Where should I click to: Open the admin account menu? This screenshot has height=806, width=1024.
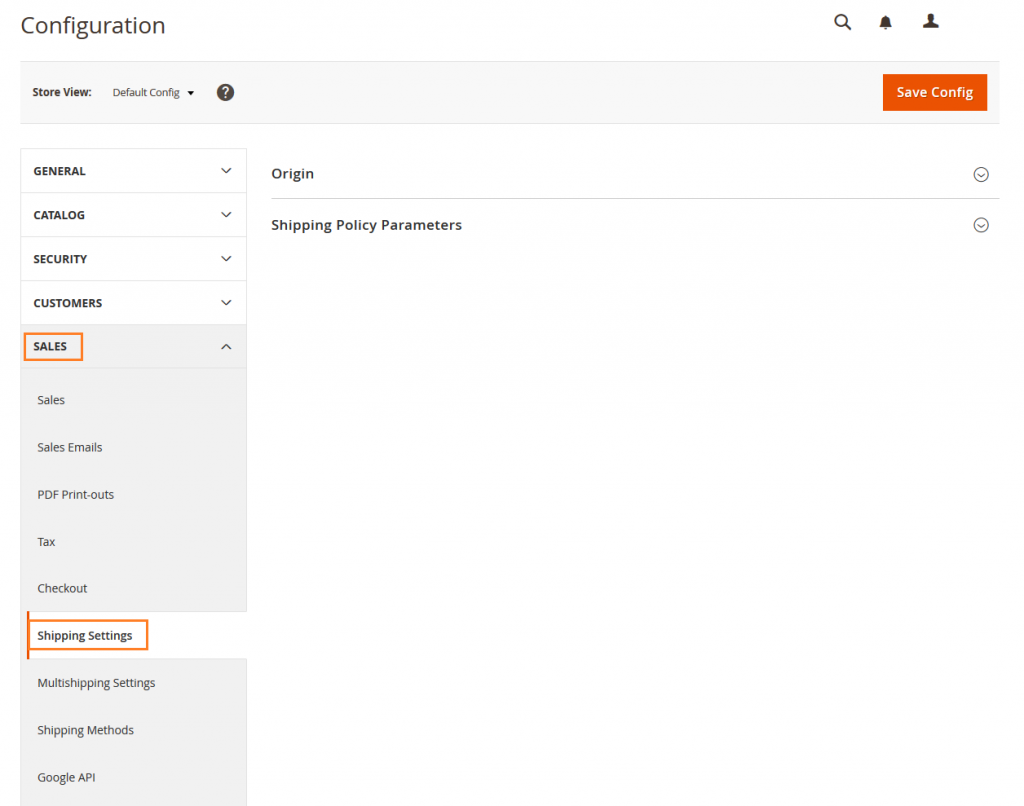[930, 21]
